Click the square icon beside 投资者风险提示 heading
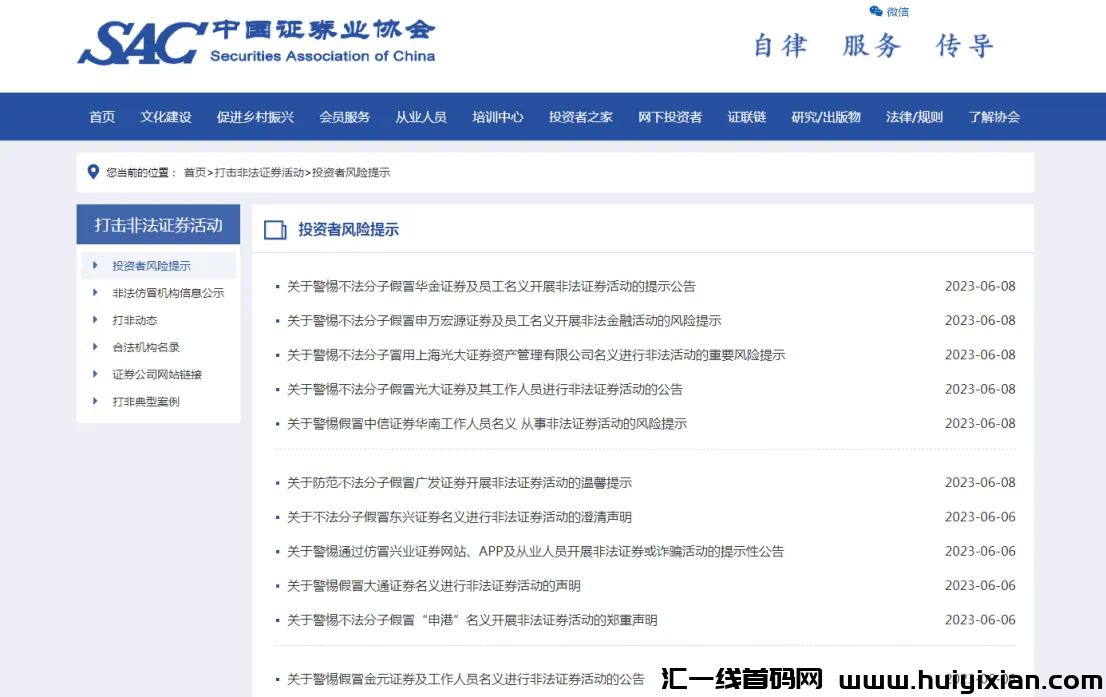 275,230
